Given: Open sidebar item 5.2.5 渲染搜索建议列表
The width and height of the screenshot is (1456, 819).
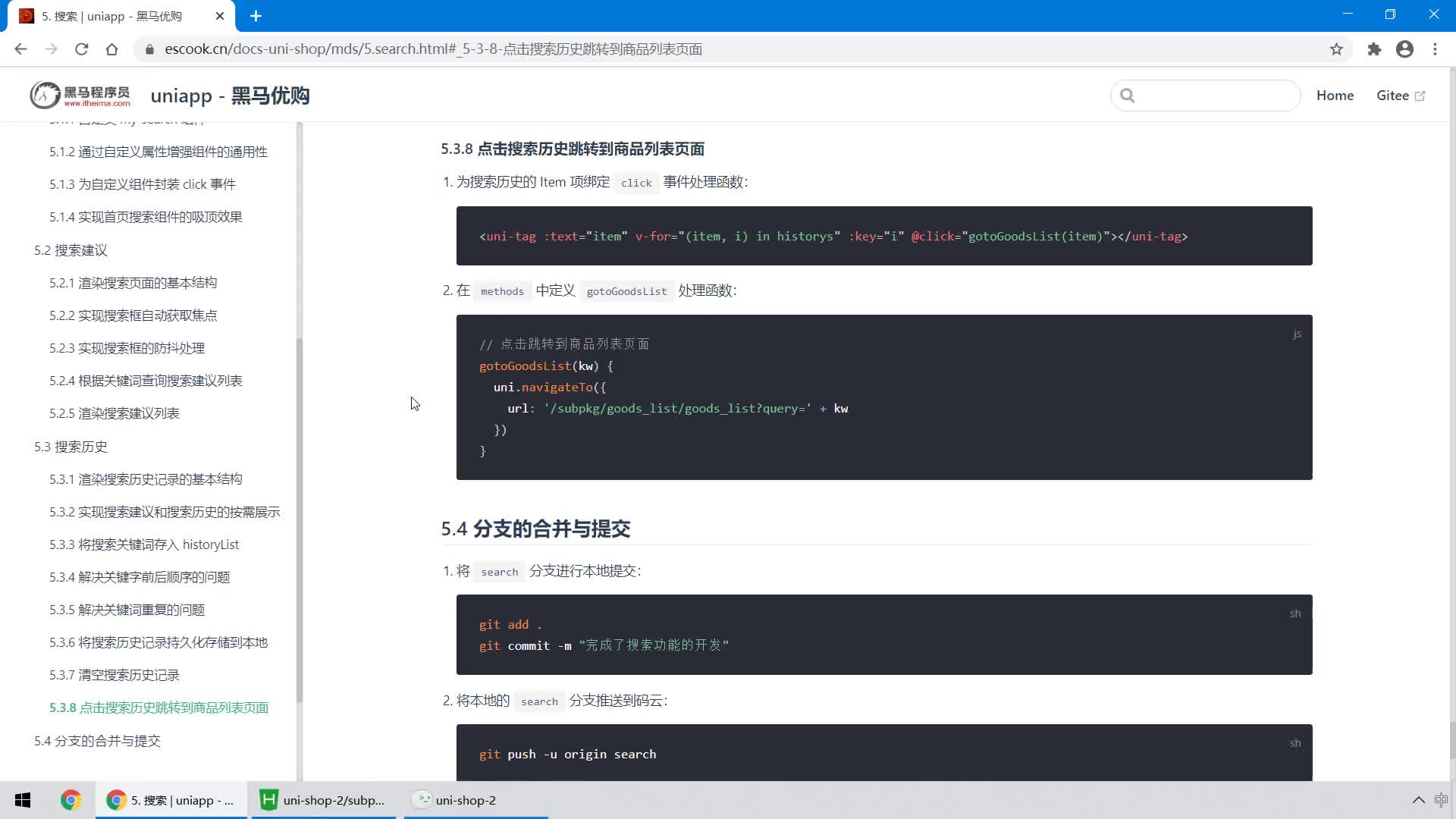Looking at the screenshot, I should [114, 413].
